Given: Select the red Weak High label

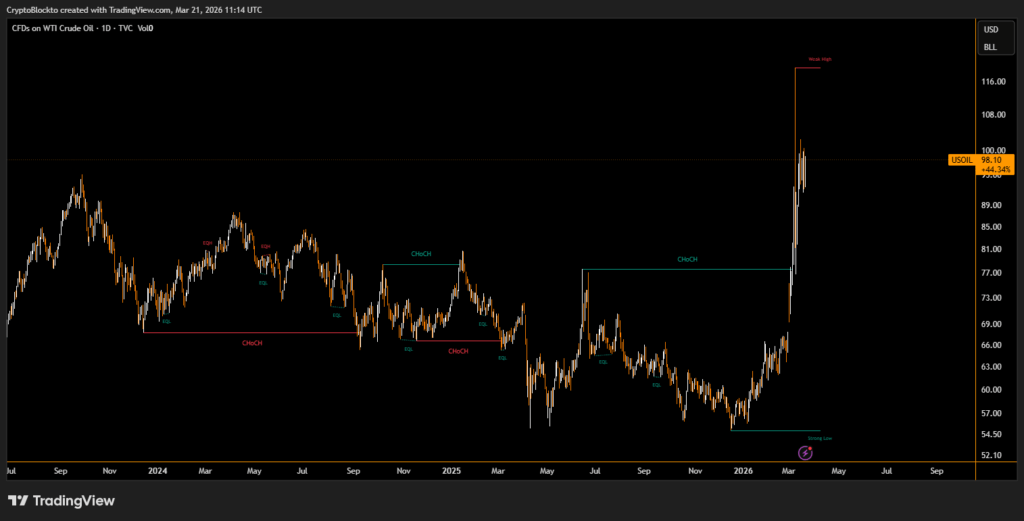Looking at the screenshot, I should (x=820, y=60).
